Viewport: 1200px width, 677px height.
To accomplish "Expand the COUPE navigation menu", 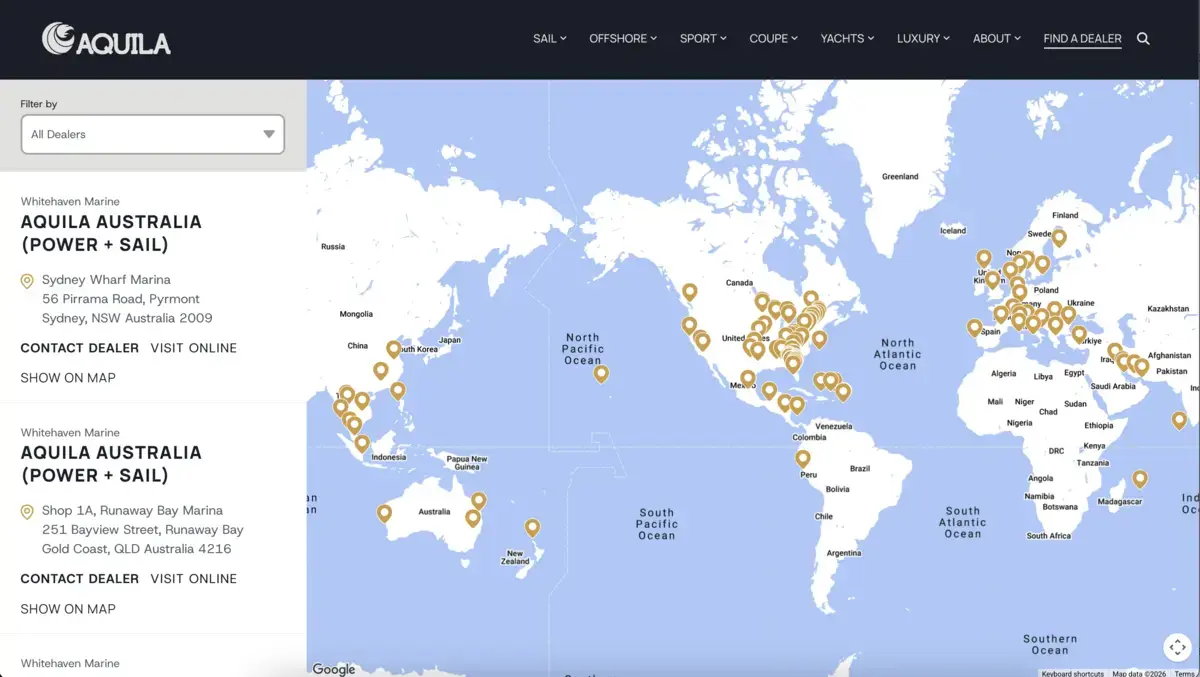I will [774, 39].
